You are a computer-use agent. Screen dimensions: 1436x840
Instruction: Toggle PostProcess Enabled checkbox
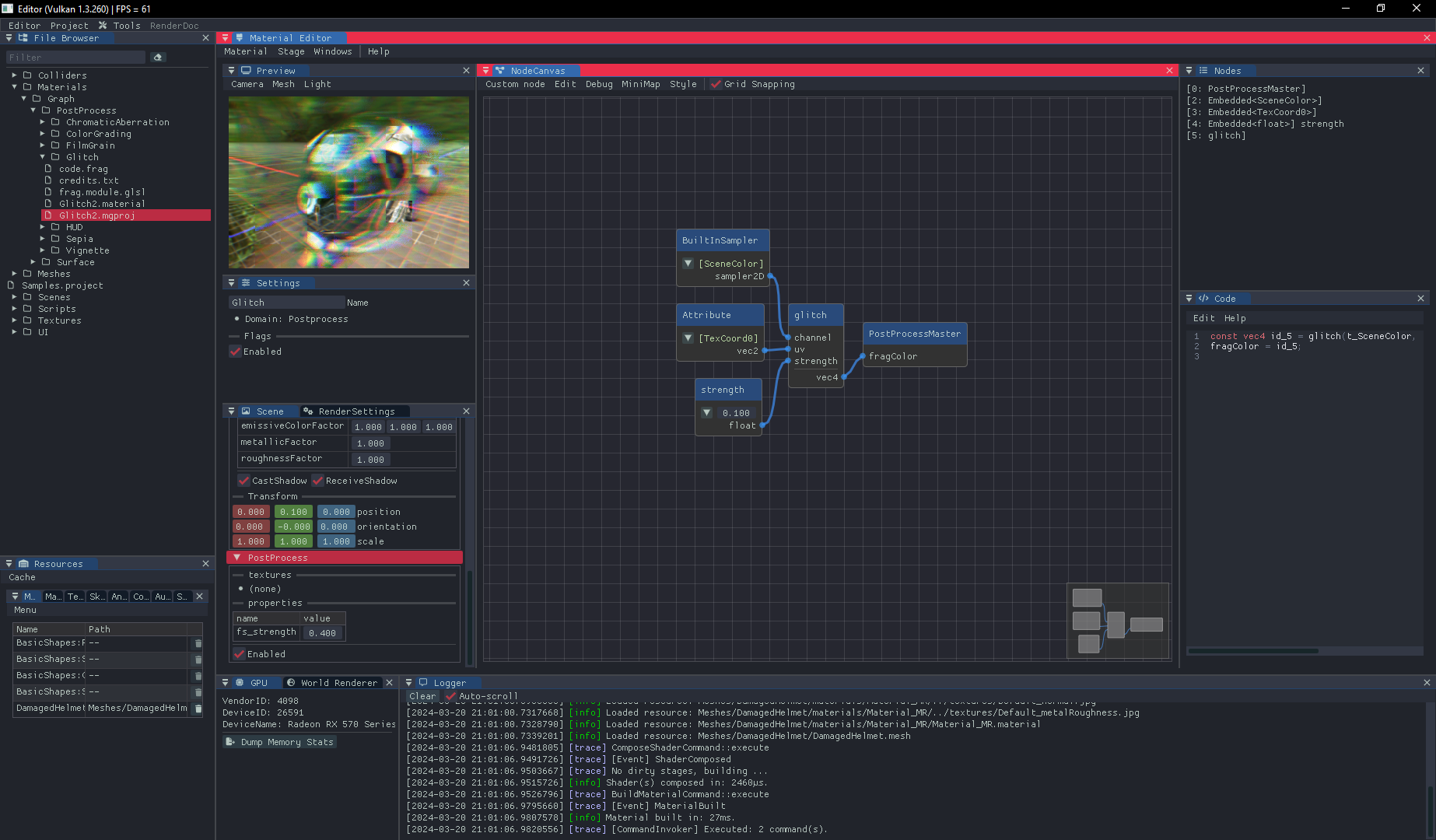(x=240, y=654)
